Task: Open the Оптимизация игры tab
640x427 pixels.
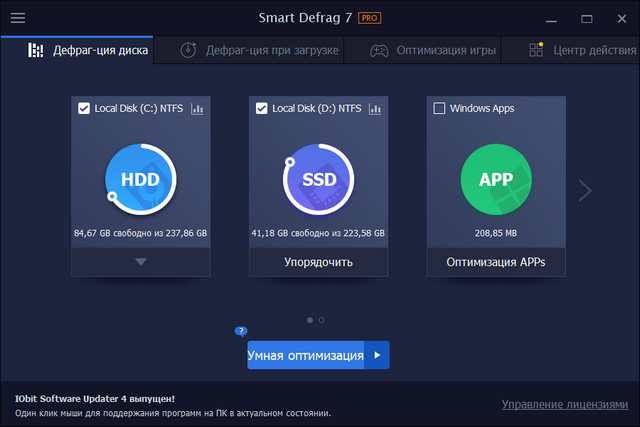Action: click(434, 50)
